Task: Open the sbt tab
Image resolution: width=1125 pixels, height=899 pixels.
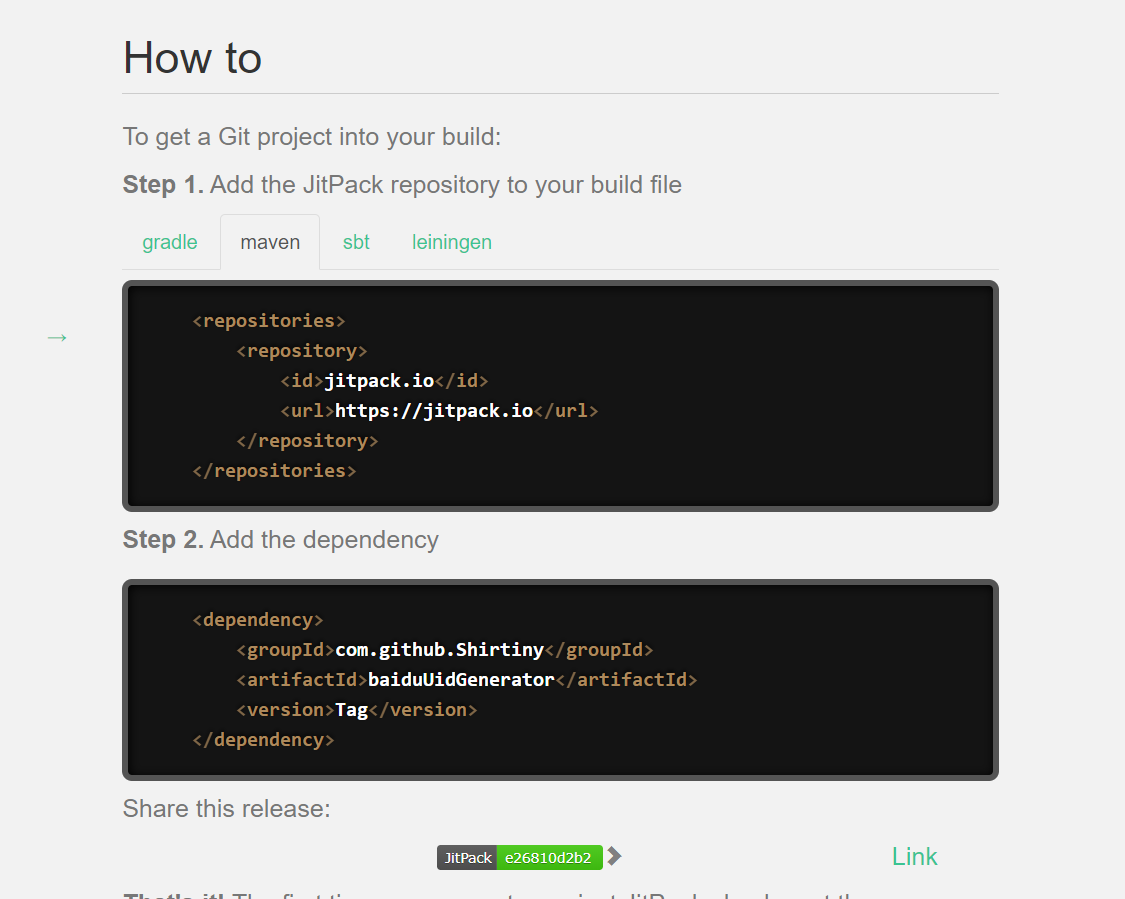Action: (356, 243)
